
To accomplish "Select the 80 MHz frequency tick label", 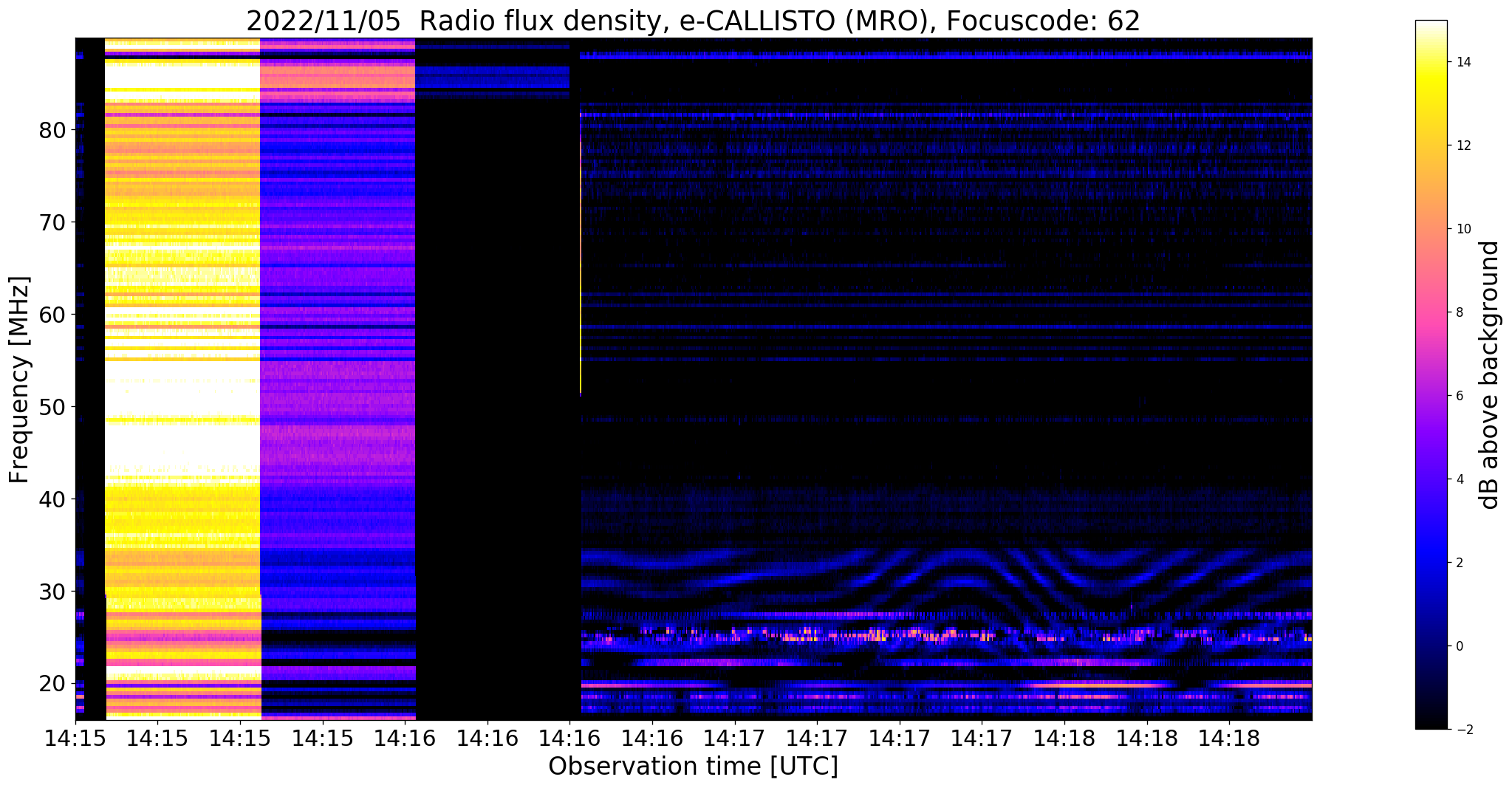I will pyautogui.click(x=53, y=130).
